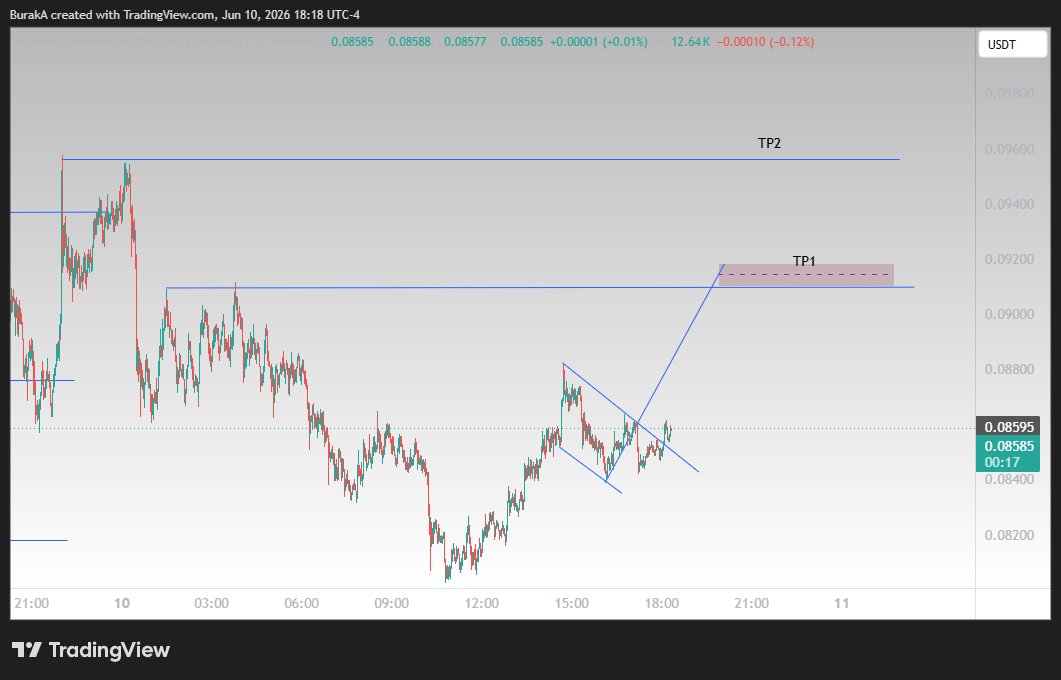1061x680 pixels.
Task: Click the 18:00 time axis label
Action: click(662, 603)
